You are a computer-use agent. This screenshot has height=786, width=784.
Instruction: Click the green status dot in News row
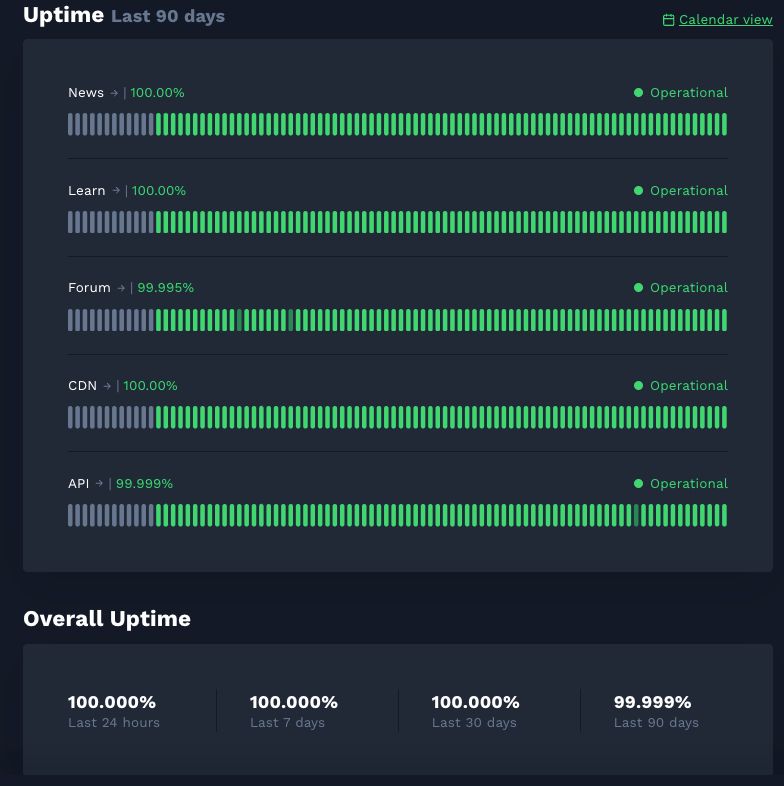coord(638,92)
